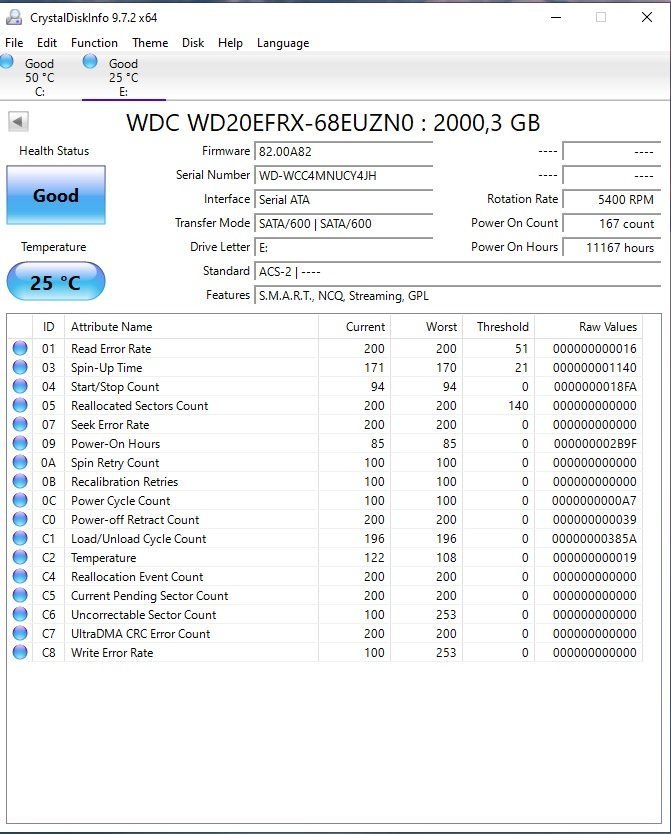Click the Good health status button

(x=56, y=195)
